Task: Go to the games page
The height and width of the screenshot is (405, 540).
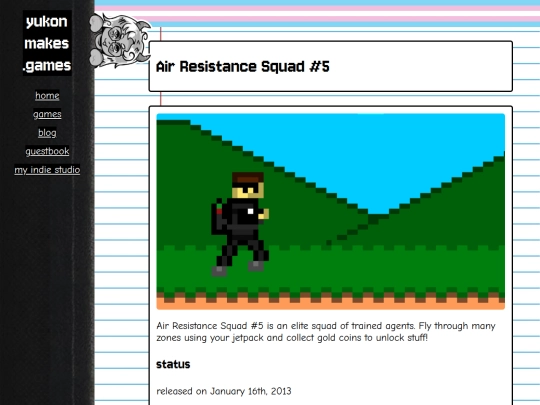Action: 47,114
